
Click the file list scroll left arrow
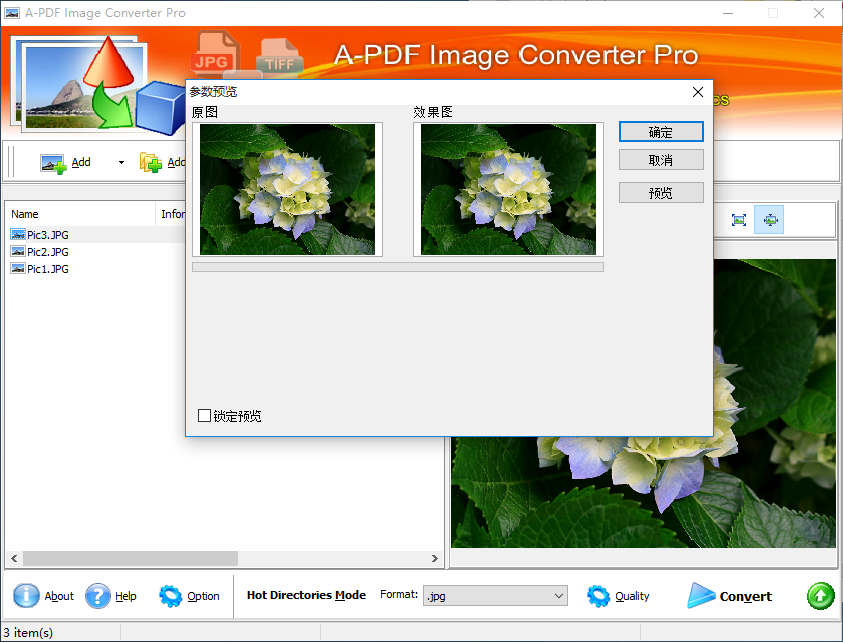14,559
